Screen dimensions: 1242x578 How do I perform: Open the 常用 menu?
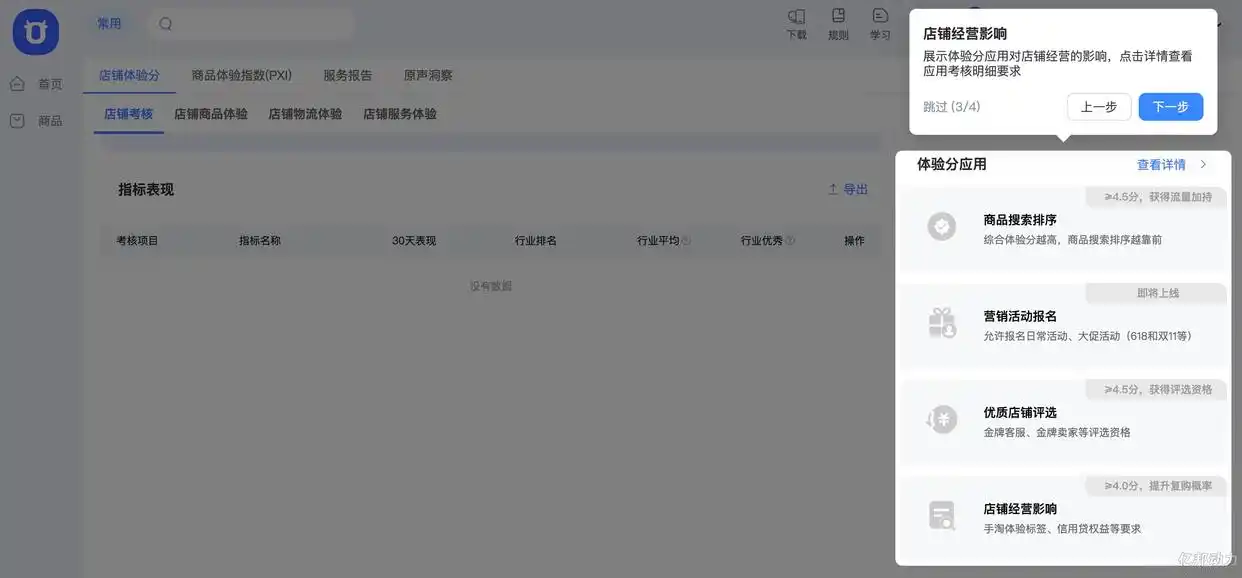(110, 22)
